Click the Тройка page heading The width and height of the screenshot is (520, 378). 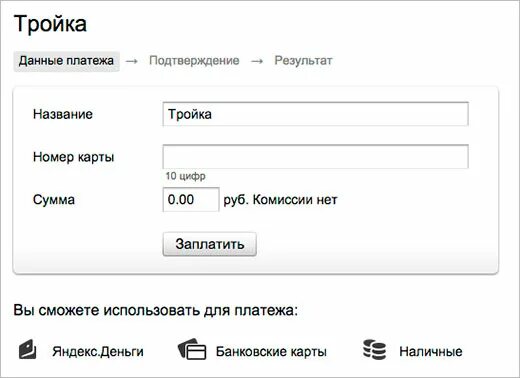click(50, 24)
